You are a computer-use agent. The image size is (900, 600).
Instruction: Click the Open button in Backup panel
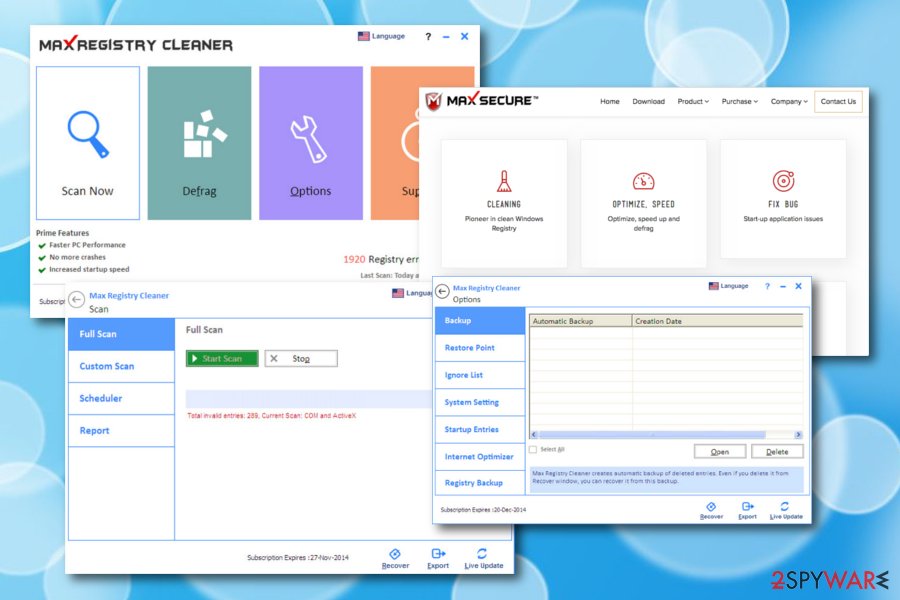point(720,452)
